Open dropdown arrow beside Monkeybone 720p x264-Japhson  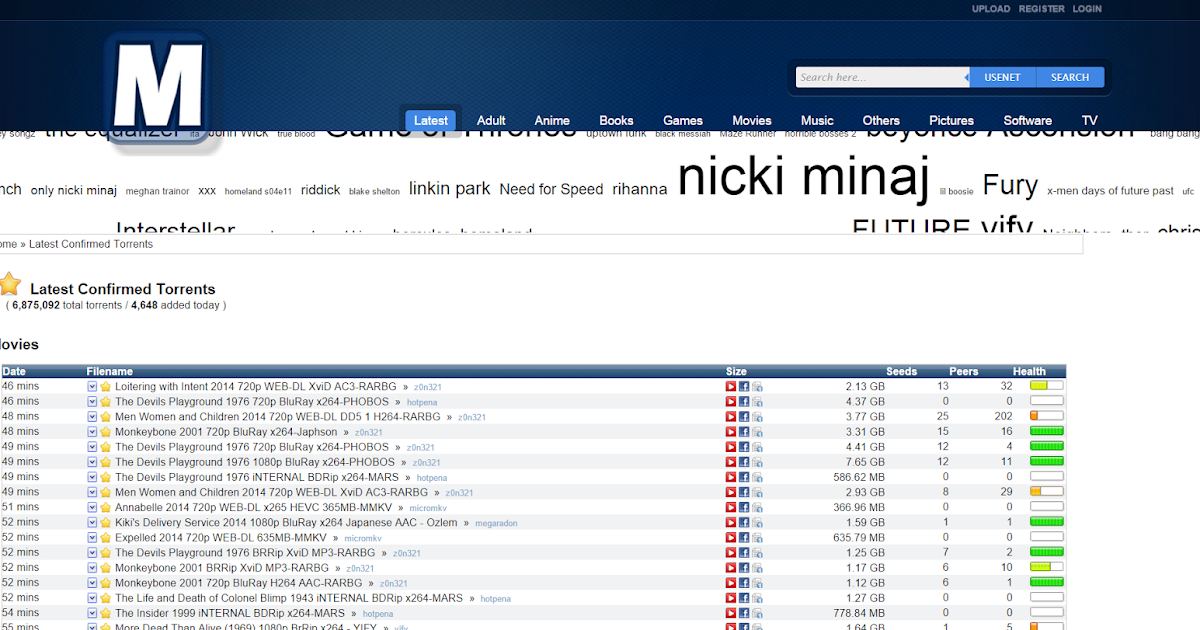(x=93, y=432)
